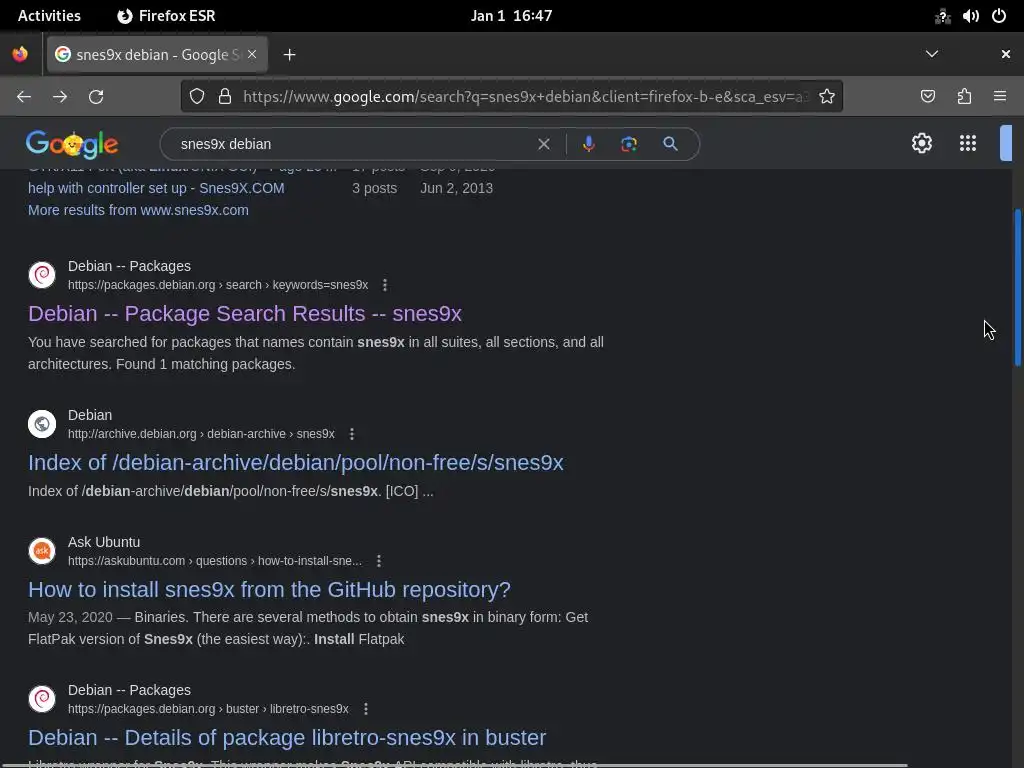The width and height of the screenshot is (1024, 768).
Task: Open Firefox application hamburger menu
Action: [x=1000, y=97]
